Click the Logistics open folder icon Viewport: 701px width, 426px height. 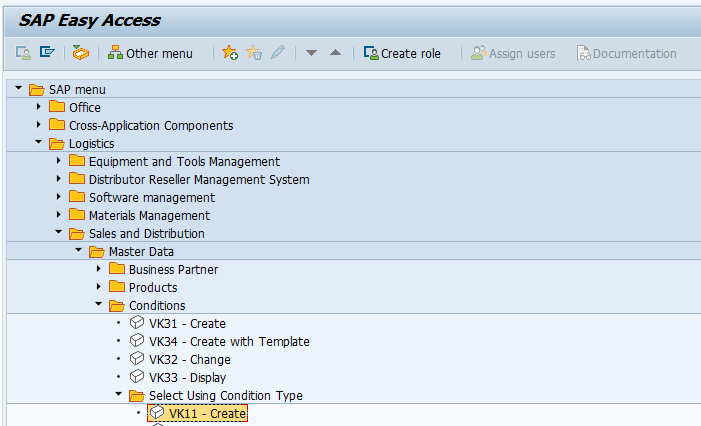tap(57, 144)
